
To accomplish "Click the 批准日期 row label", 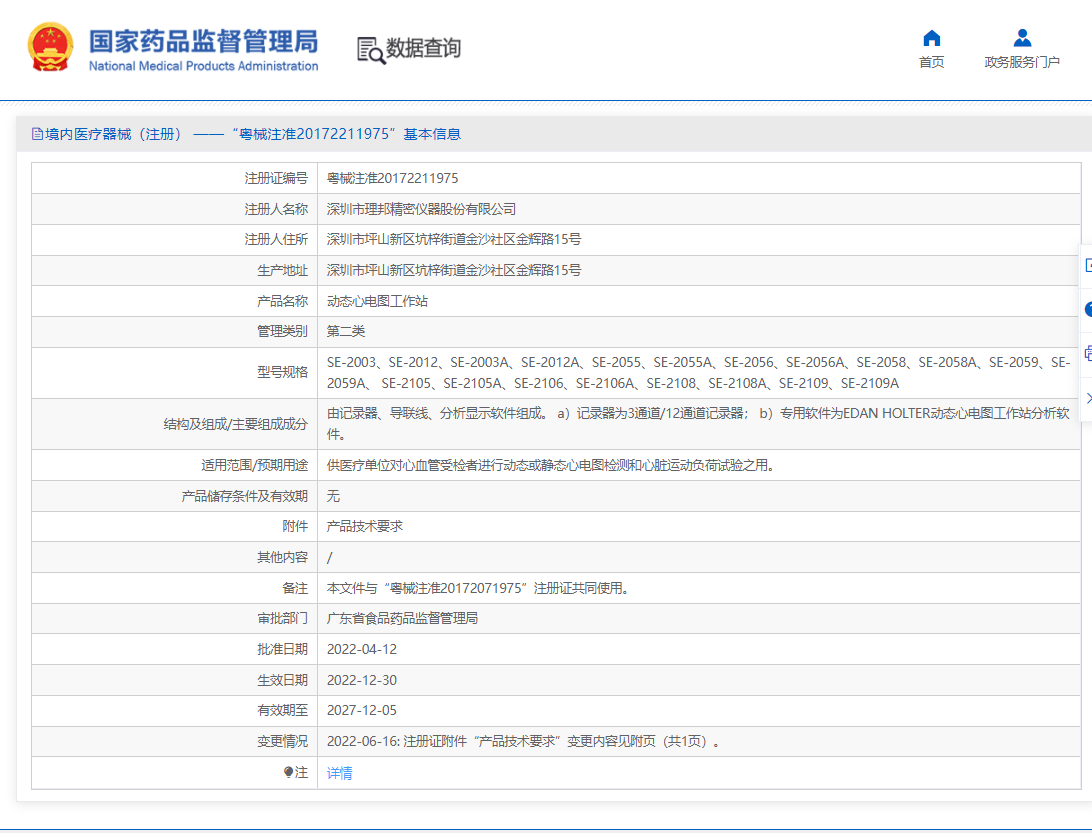I will pyautogui.click(x=282, y=649).
